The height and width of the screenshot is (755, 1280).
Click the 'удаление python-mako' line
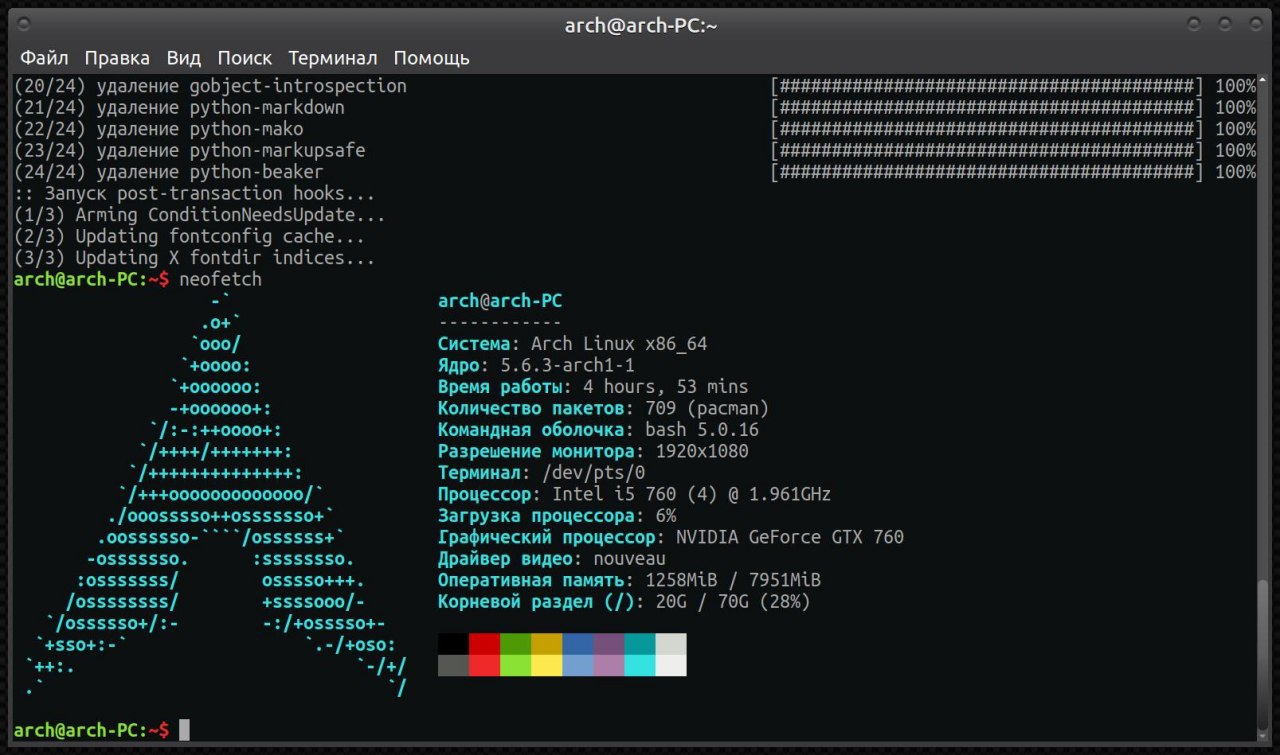click(159, 130)
